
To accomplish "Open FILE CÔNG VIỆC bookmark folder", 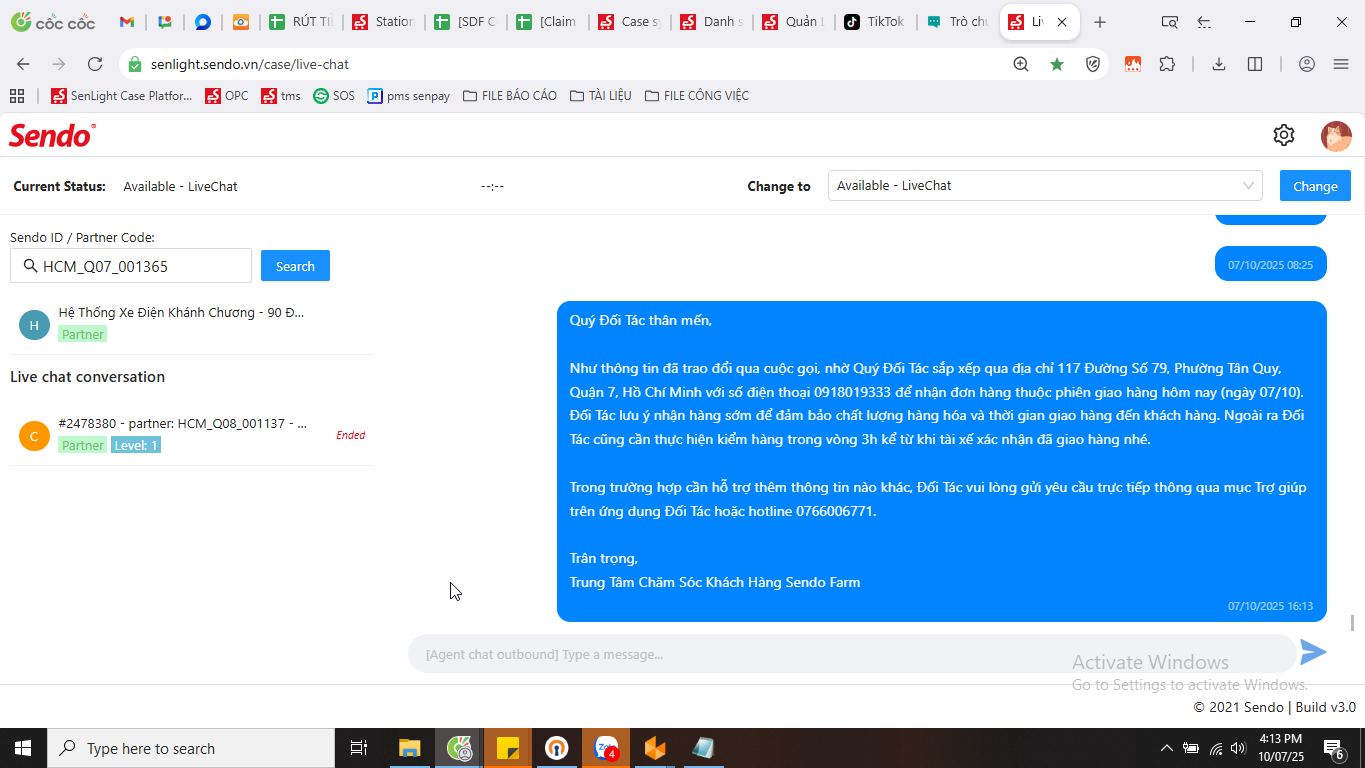I will tap(697, 96).
